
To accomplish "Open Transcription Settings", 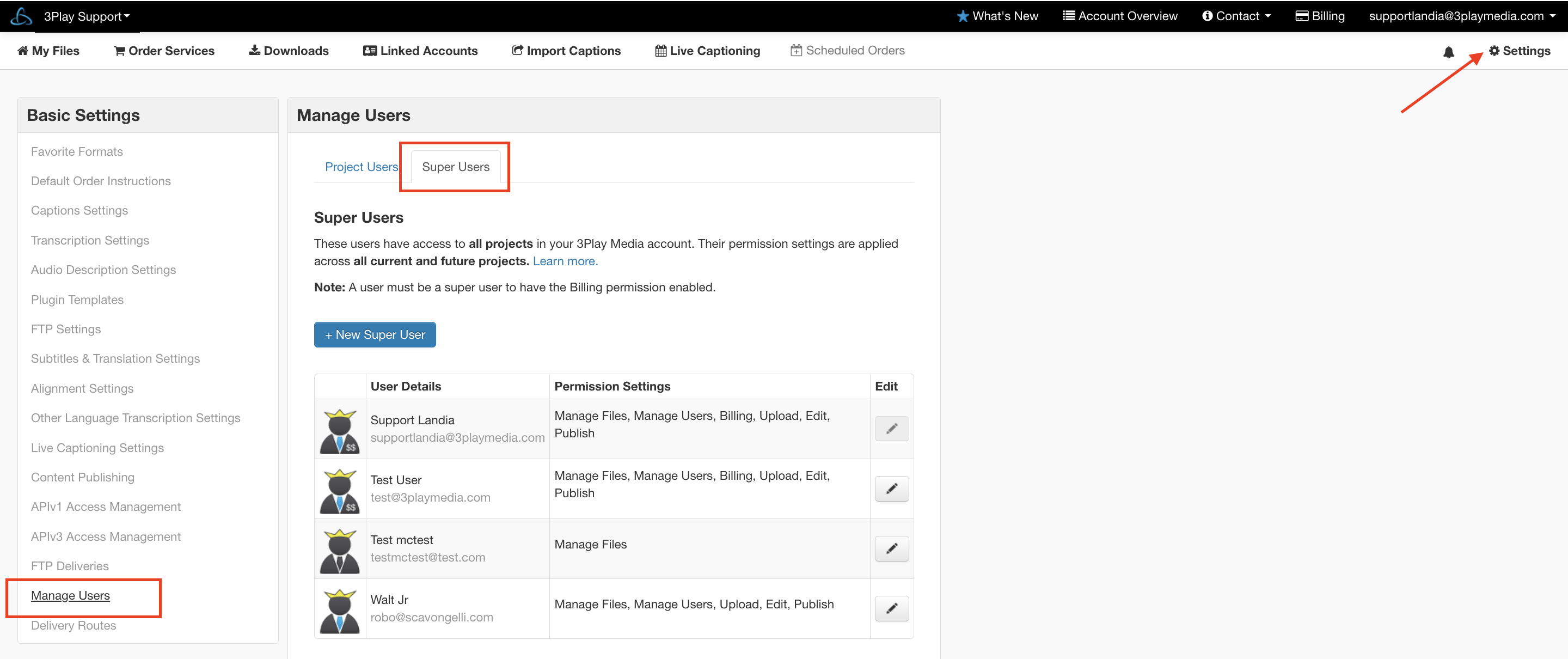I will pyautogui.click(x=90, y=241).
